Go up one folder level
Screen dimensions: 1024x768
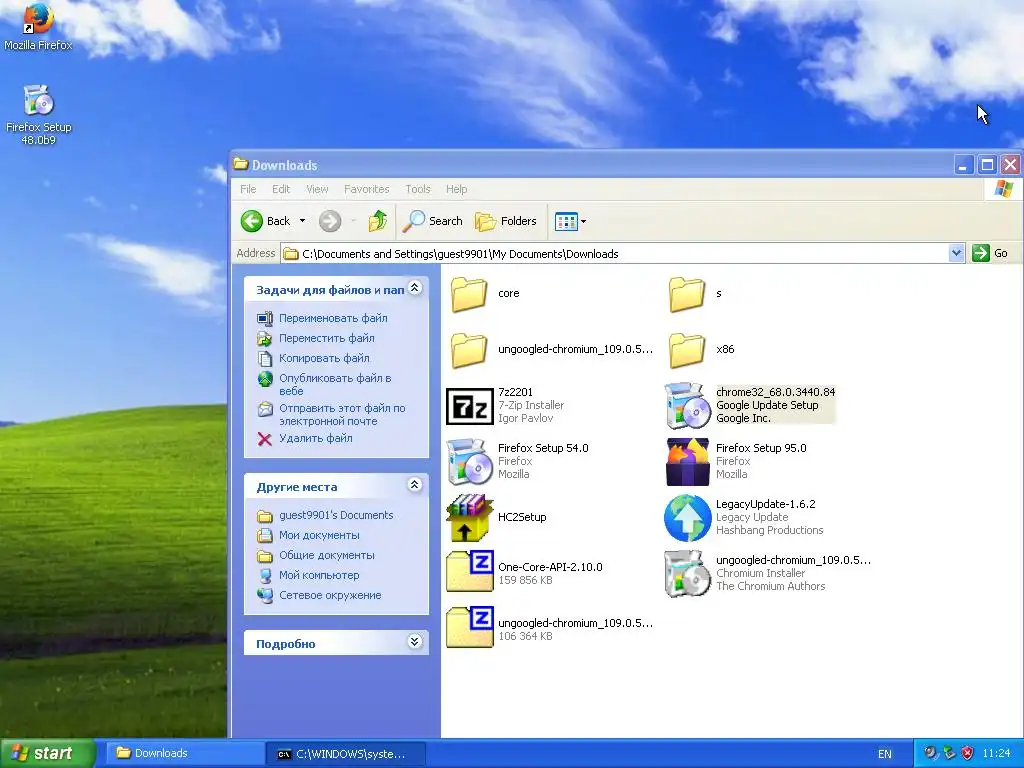click(x=377, y=221)
